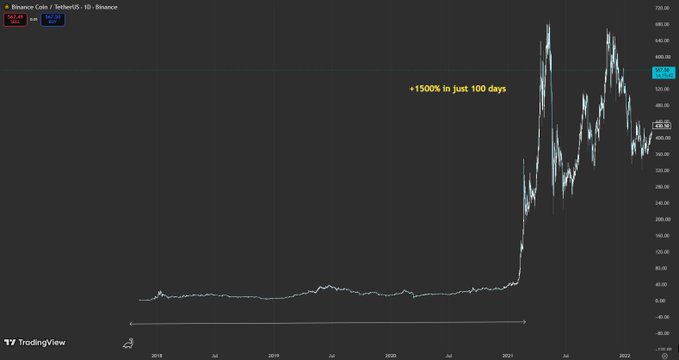Click the 2022 label on time axis
Screen dimensions: 679x360
click(x=625, y=355)
